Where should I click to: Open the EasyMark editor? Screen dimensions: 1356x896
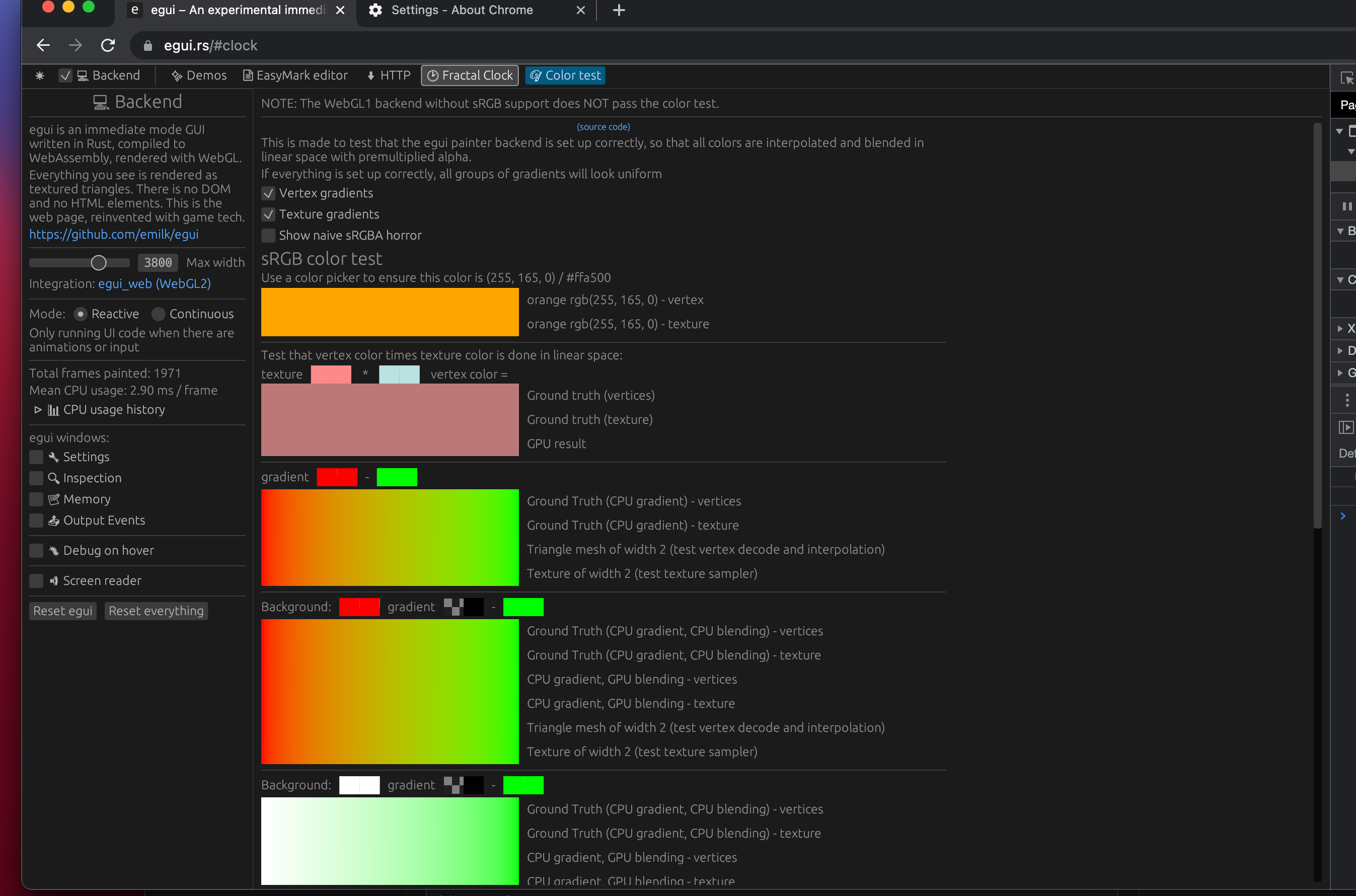coord(295,75)
